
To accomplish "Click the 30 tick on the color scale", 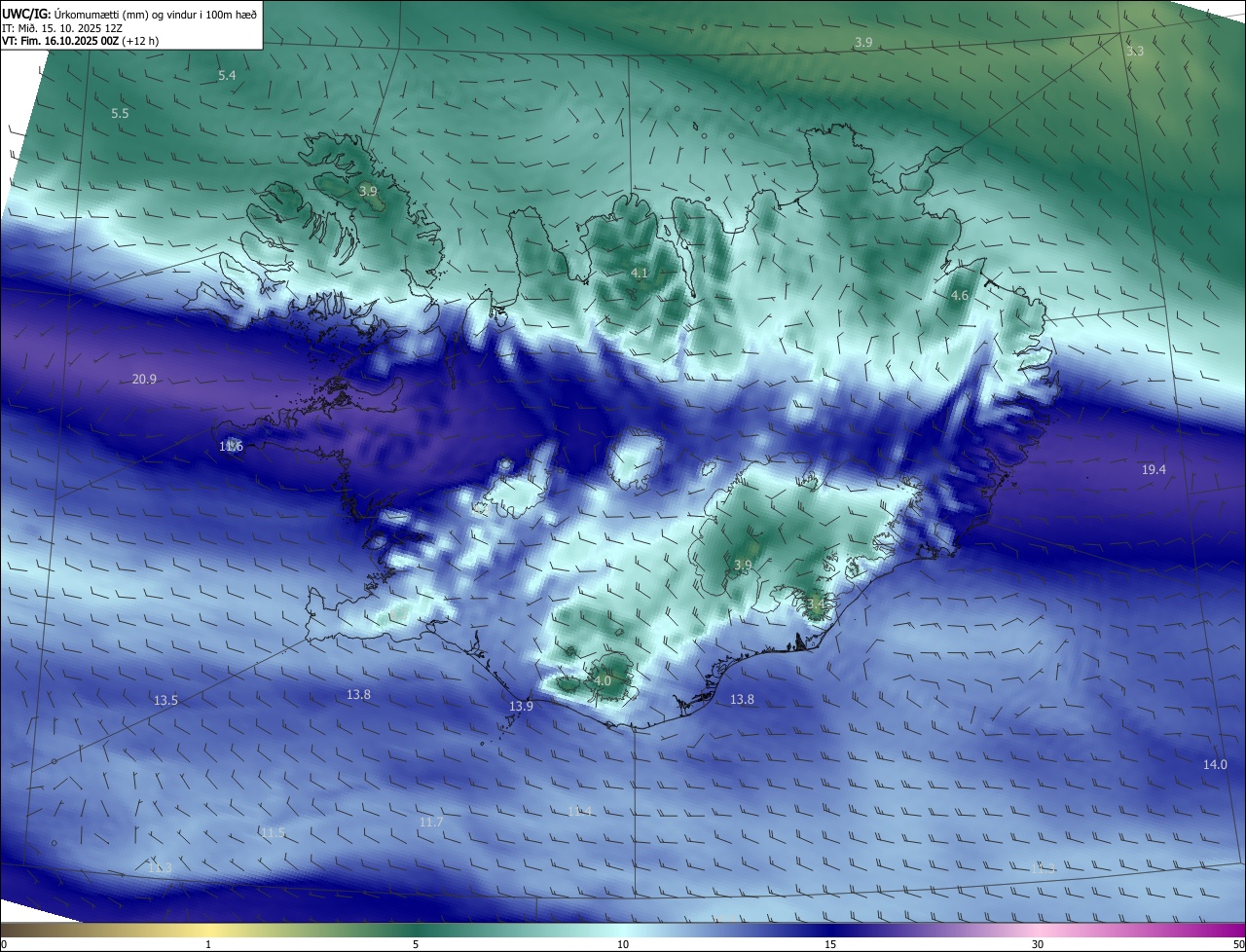I will click(x=1038, y=944).
